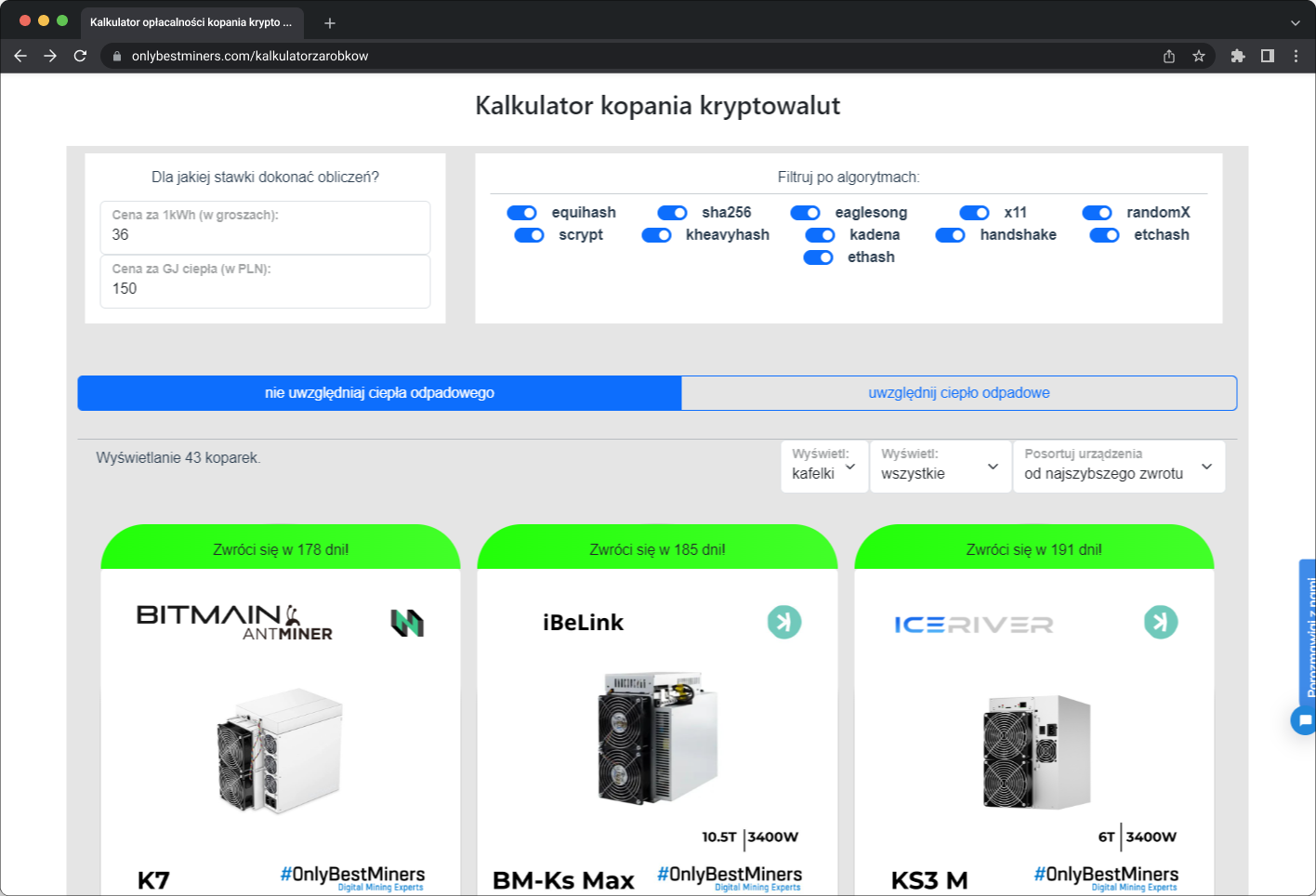
Task: Click the Nervos coin icon on the K7 card
Action: [x=409, y=622]
